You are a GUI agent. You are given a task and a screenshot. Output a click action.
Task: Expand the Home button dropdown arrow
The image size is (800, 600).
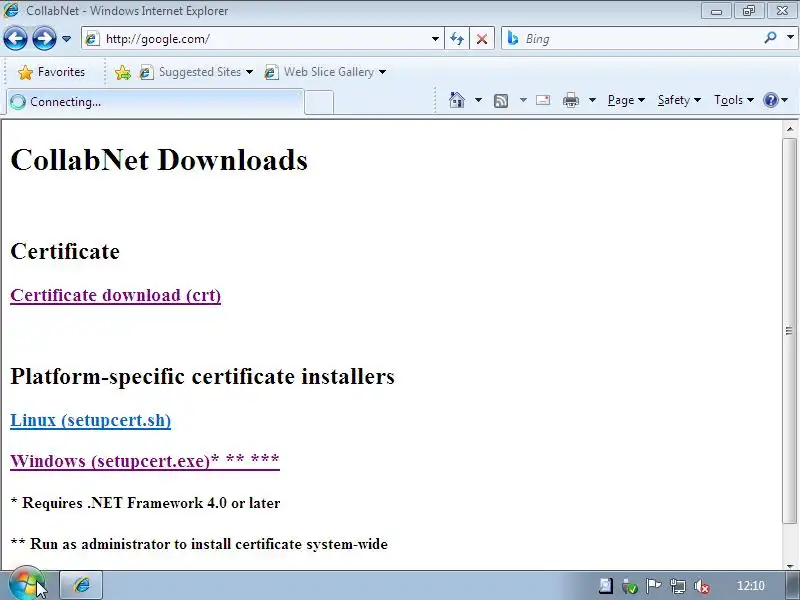coord(478,100)
